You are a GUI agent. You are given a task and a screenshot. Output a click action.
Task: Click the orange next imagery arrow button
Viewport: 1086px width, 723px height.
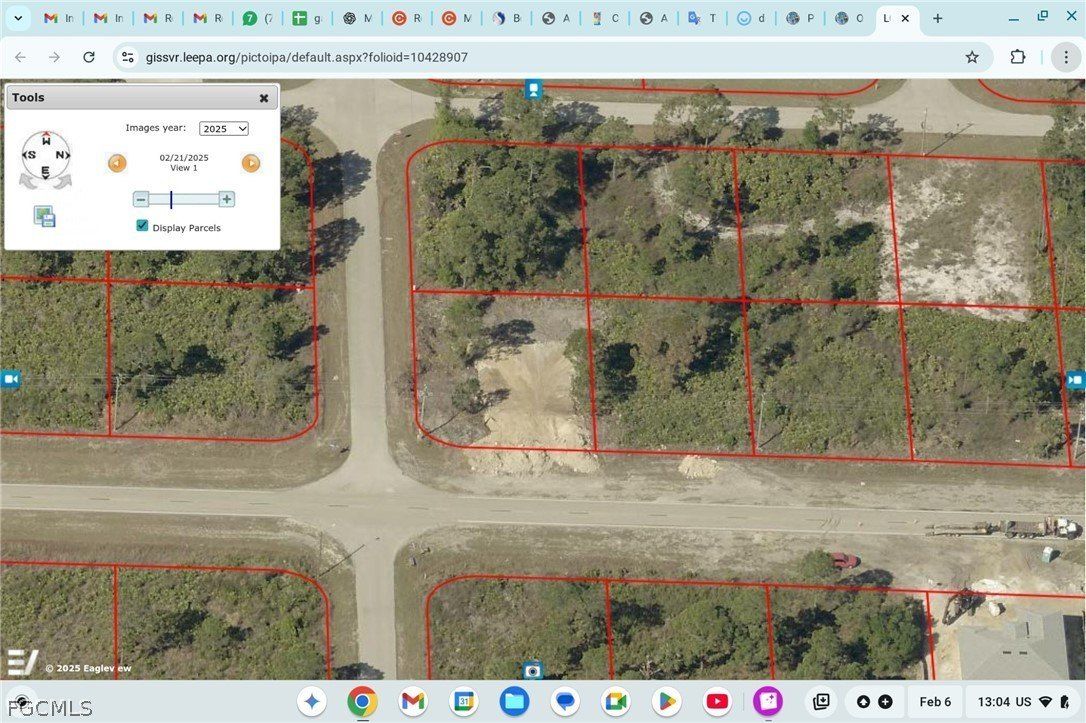click(251, 162)
